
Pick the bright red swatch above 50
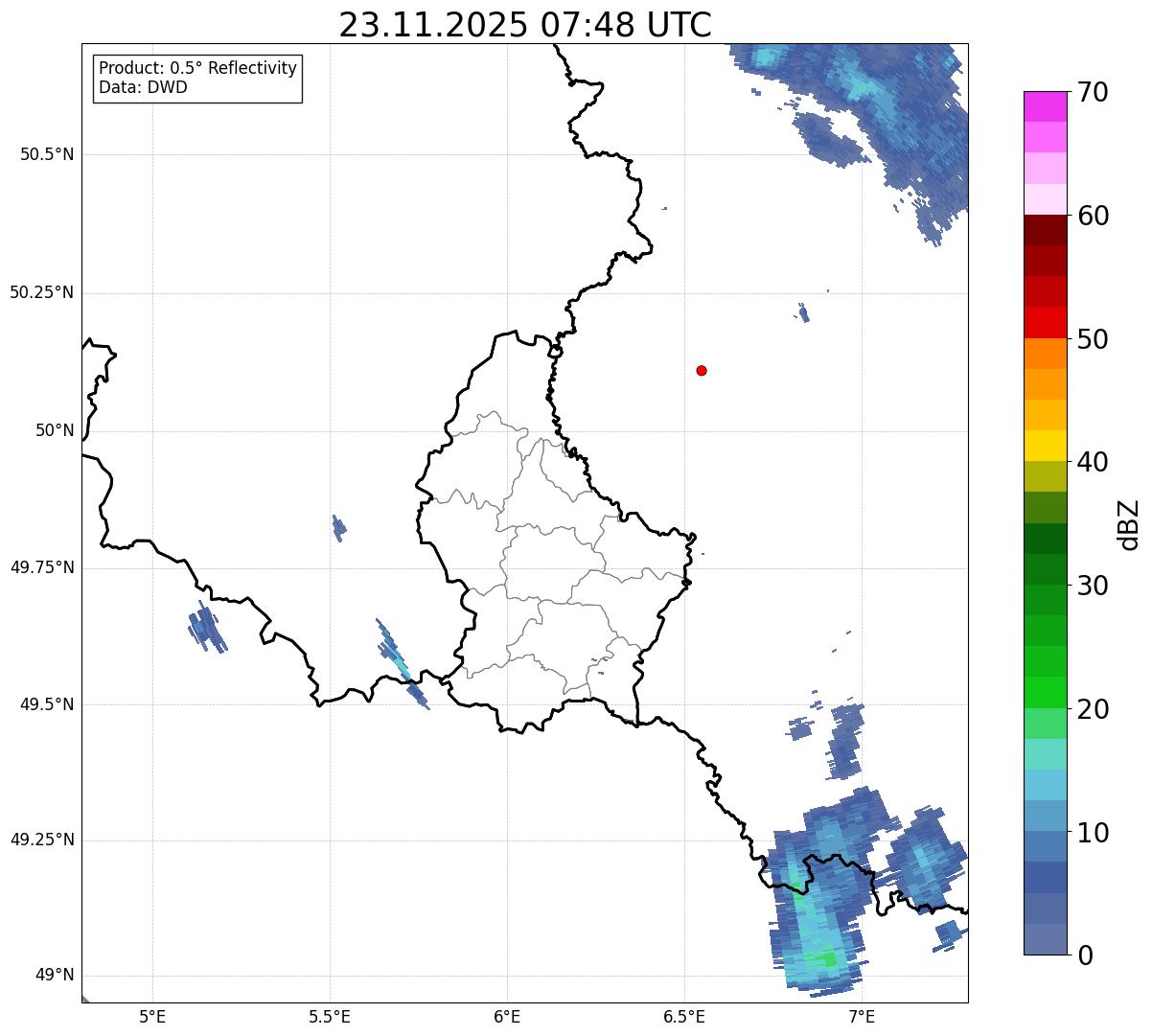click(x=1045, y=322)
